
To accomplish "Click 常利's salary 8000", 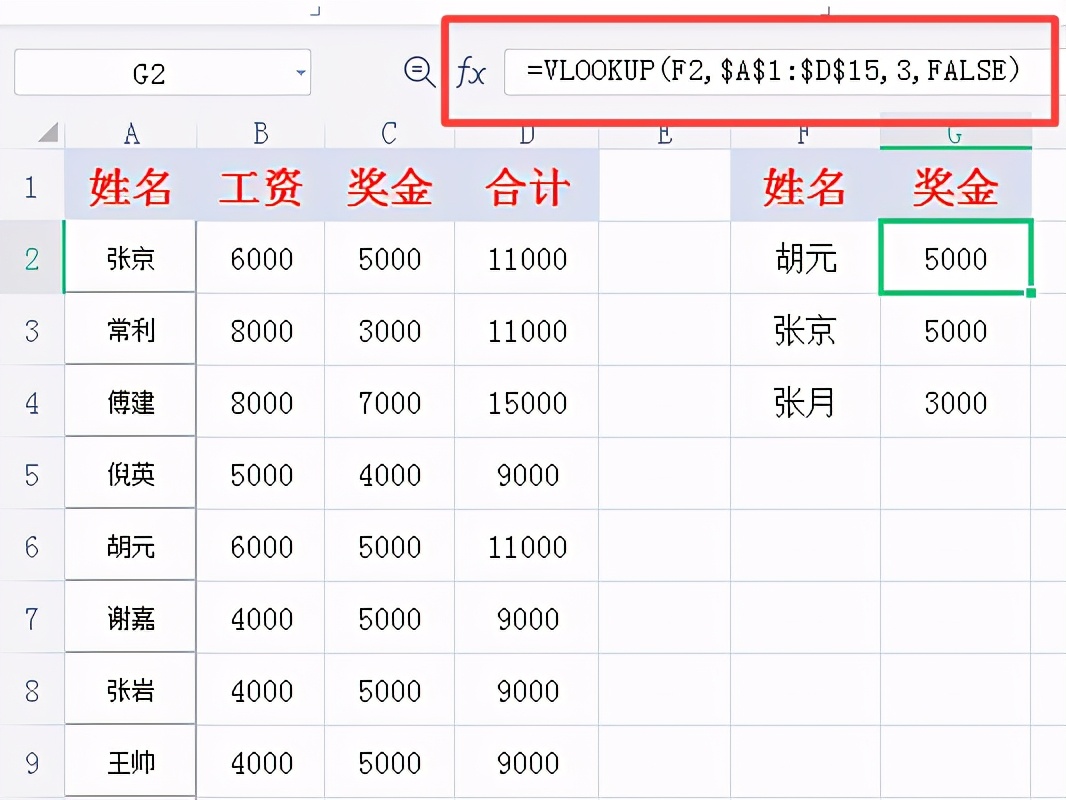I will point(261,330).
